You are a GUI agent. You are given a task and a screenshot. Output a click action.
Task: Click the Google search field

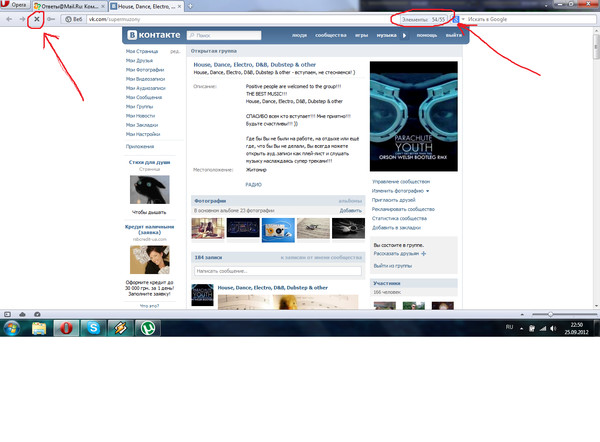[x=531, y=19]
